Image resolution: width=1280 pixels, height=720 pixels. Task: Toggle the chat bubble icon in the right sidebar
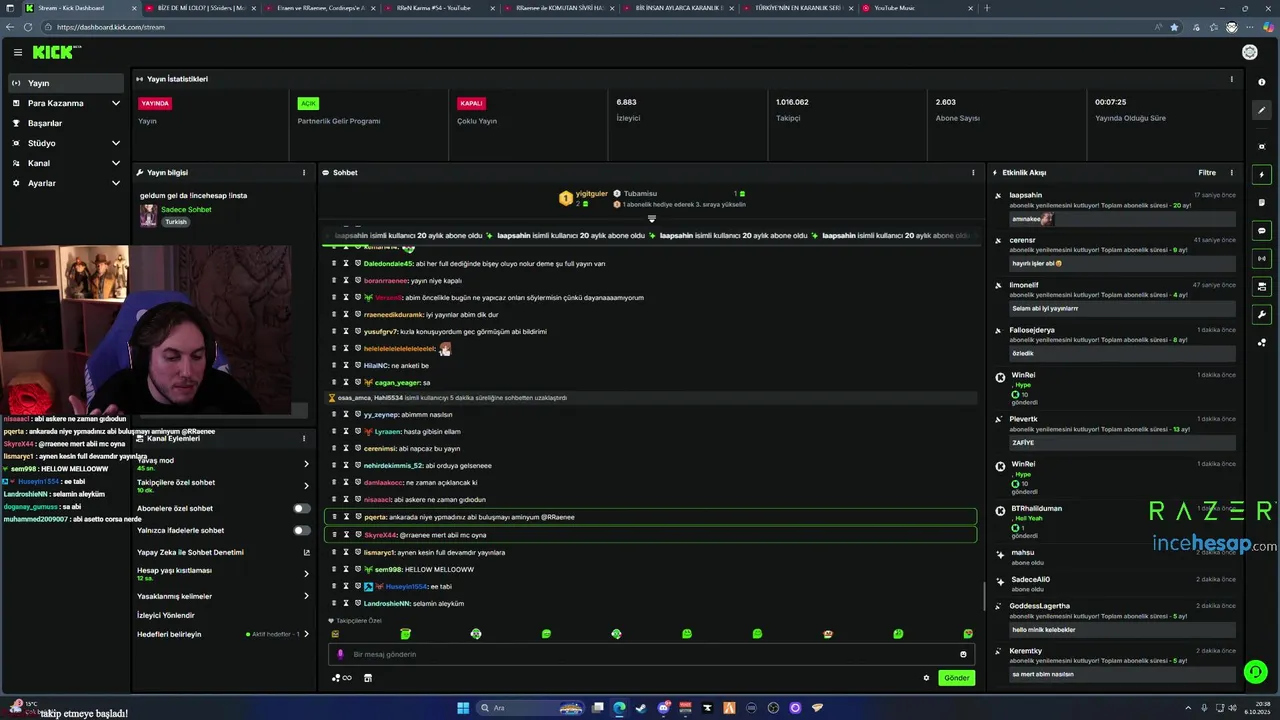[x=1262, y=230]
